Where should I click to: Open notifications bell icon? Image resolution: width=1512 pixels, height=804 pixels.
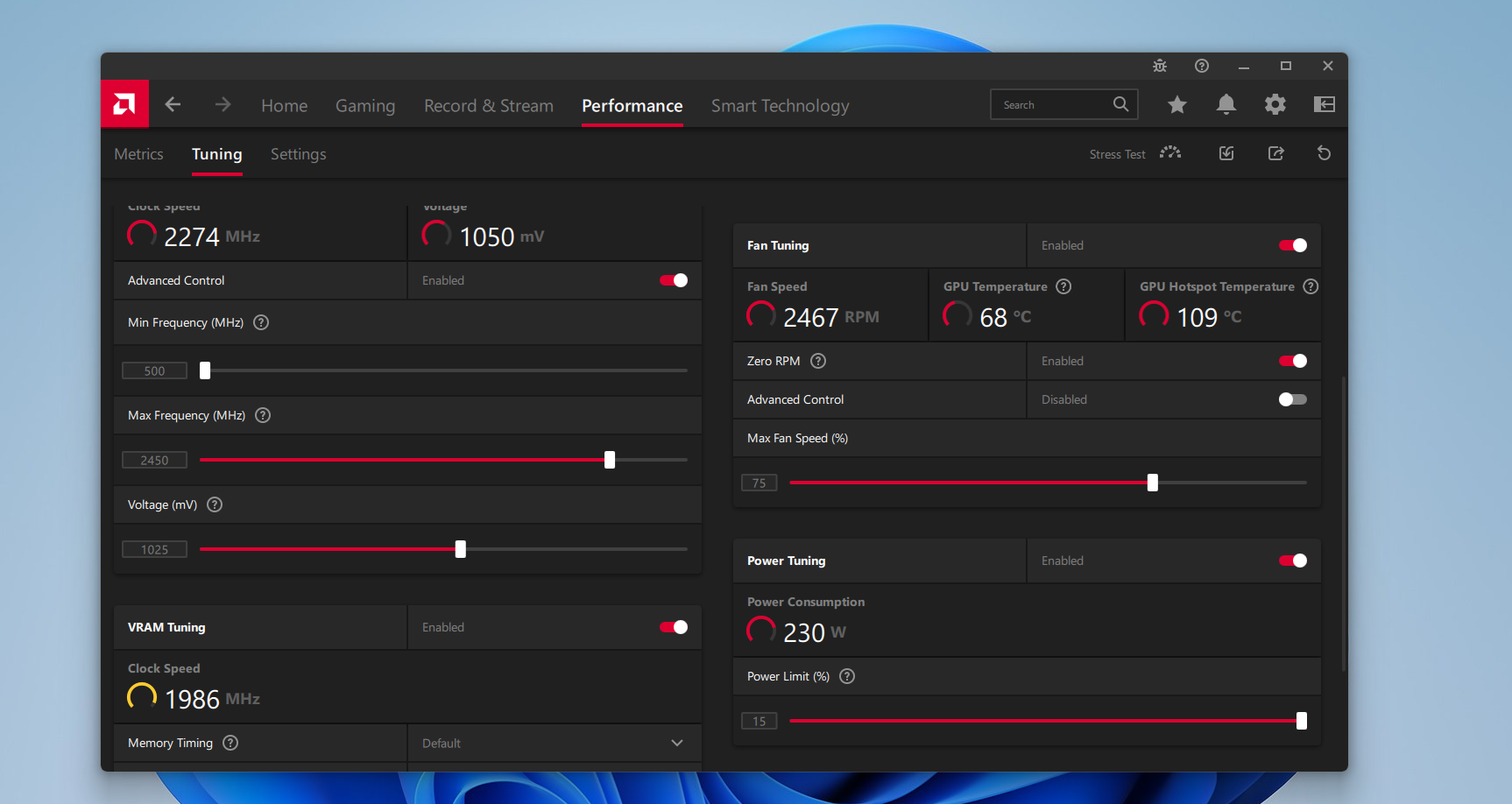coord(1226,105)
